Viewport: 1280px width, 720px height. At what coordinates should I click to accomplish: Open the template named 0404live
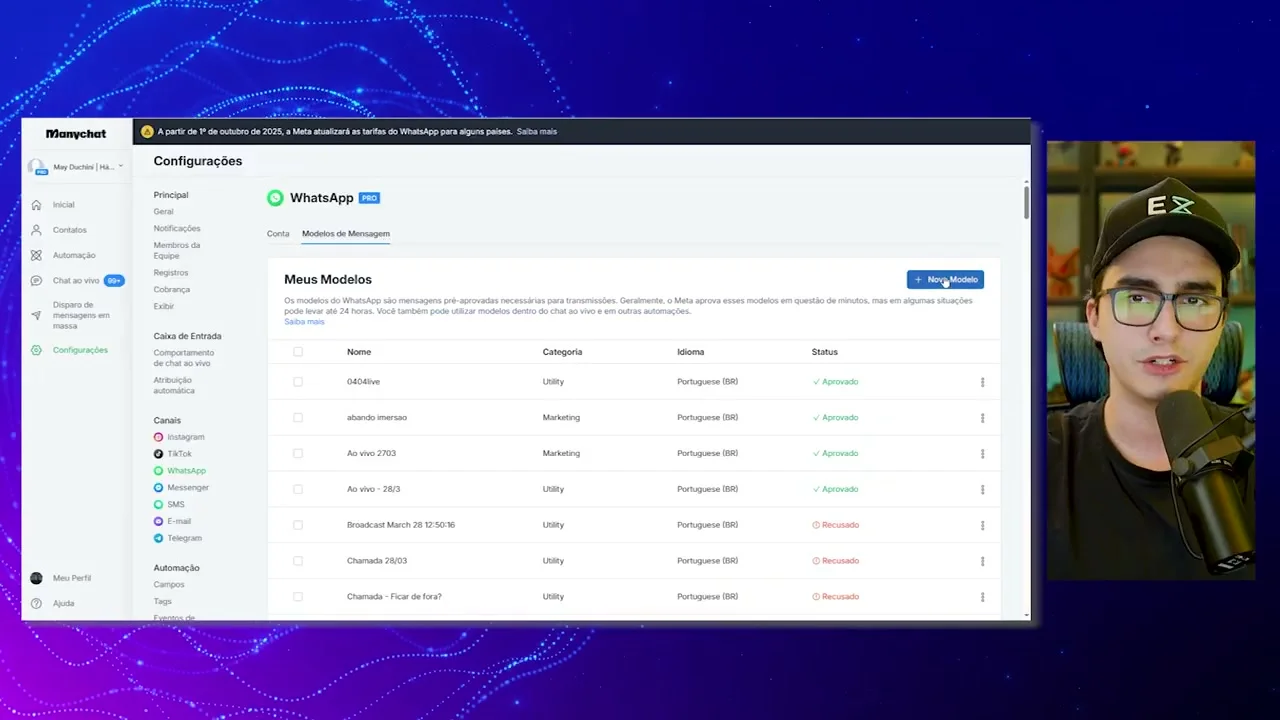(363, 382)
